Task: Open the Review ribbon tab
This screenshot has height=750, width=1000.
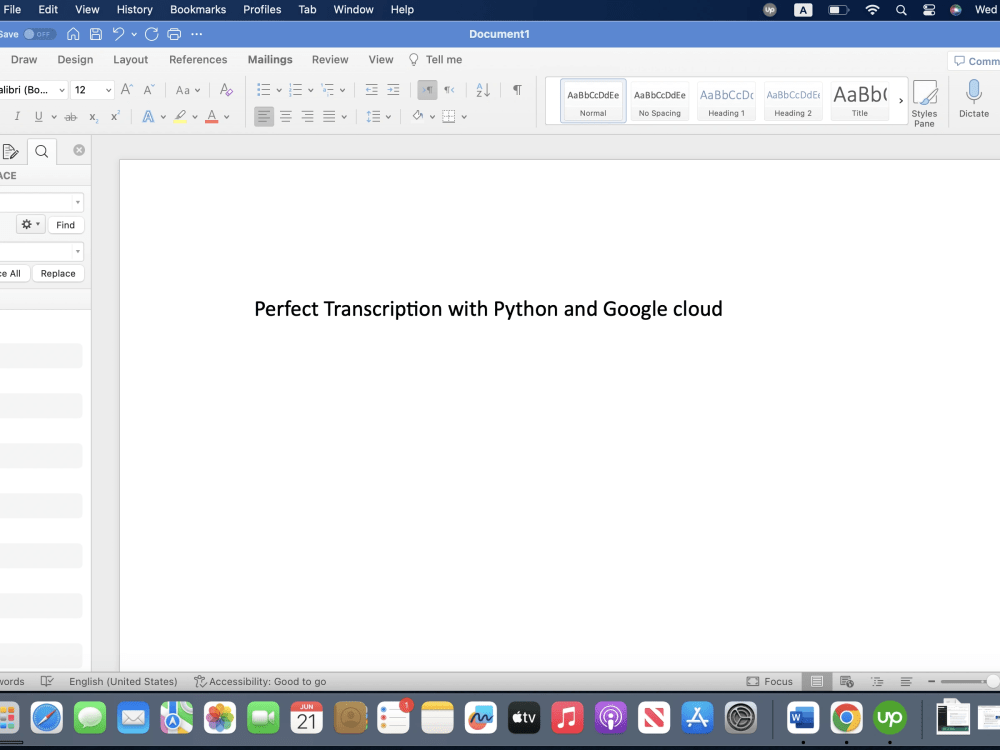Action: (x=330, y=60)
